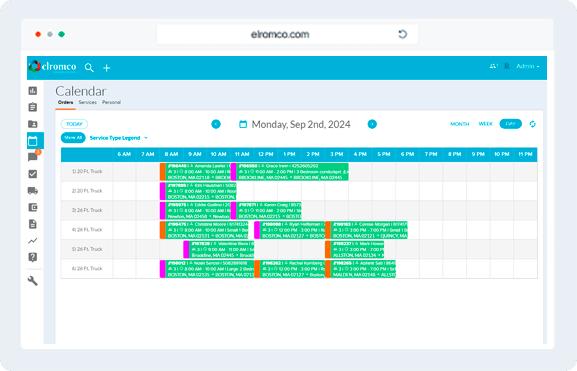
Task: Expand the Service Type Legend dropdown
Action: 118,138
